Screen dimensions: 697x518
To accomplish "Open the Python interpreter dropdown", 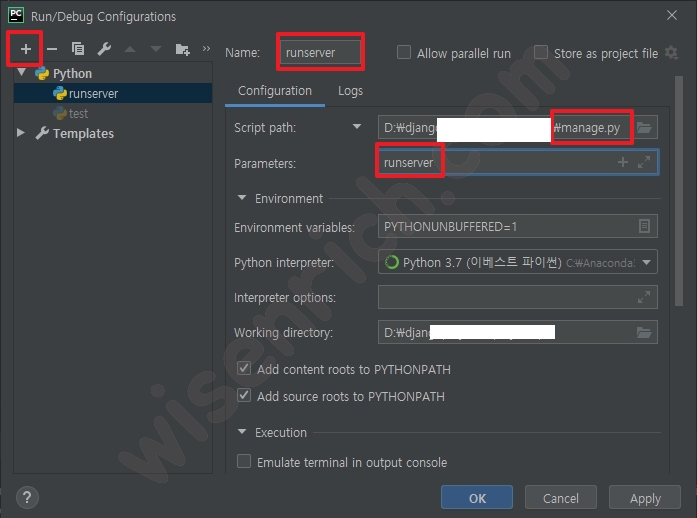I will (647, 262).
